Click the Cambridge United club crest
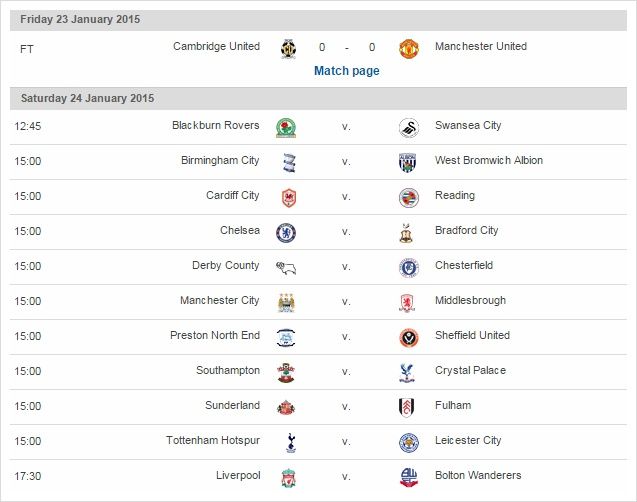The height and width of the screenshot is (502, 637). click(288, 49)
